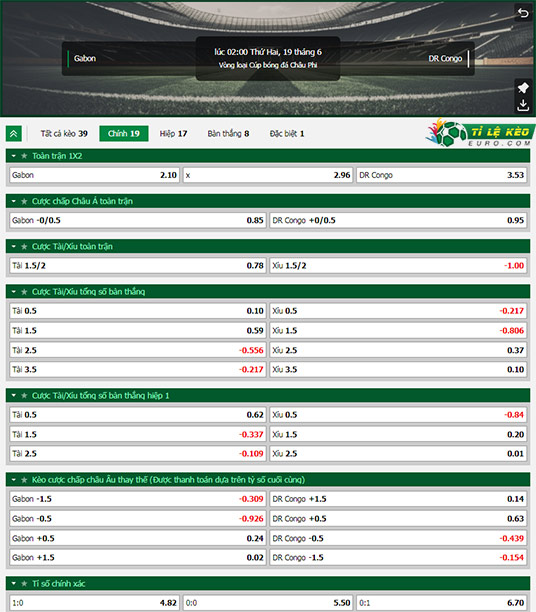This screenshot has width=536, height=612.
Task: Star the Cược chấp Châu Á toàn trận market
Action: tap(24, 201)
